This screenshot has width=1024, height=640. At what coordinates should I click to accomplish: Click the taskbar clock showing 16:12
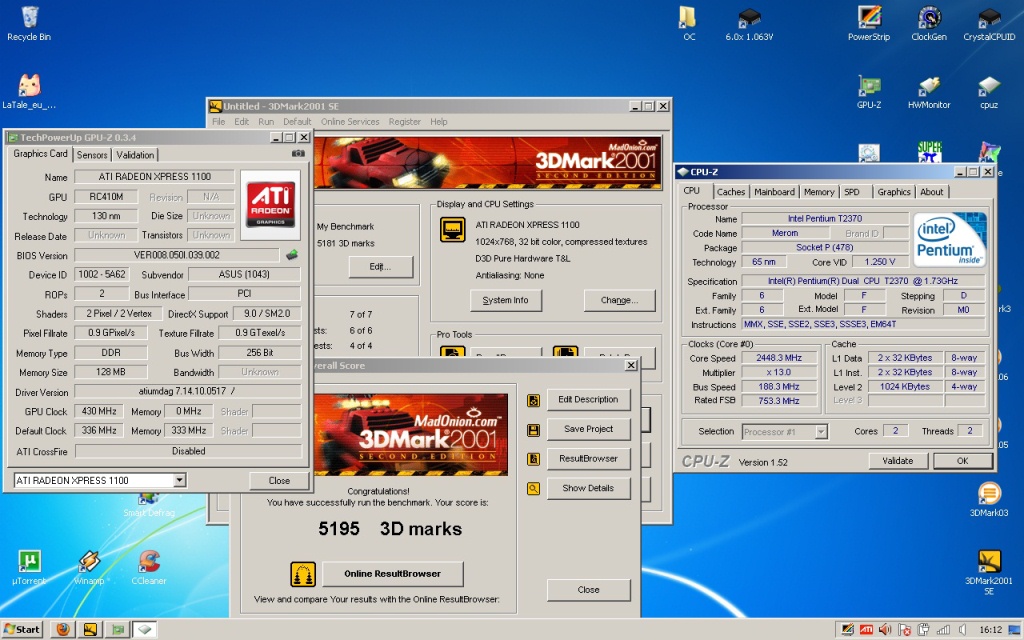(990, 630)
